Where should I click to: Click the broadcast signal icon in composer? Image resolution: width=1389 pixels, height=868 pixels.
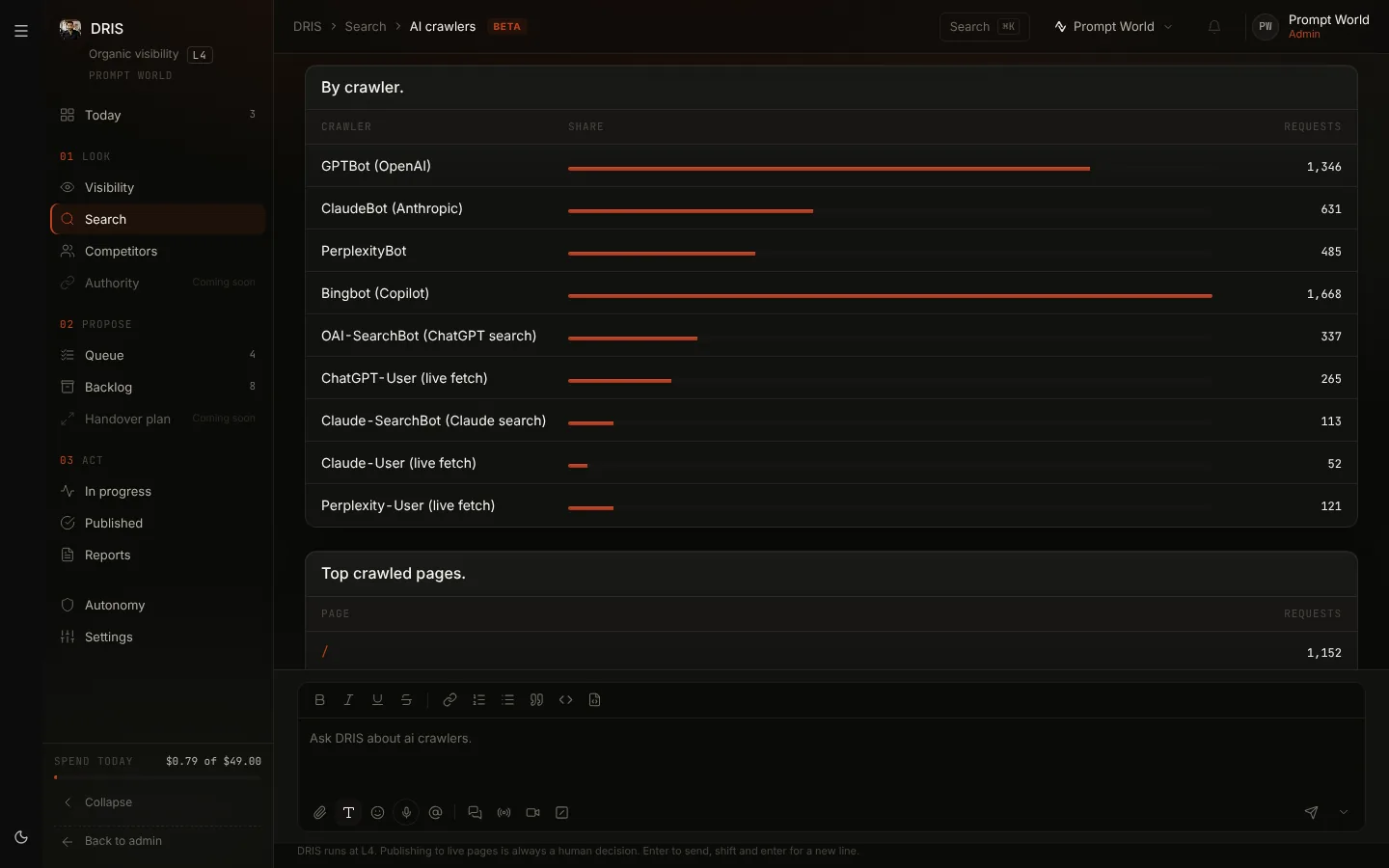point(504,813)
